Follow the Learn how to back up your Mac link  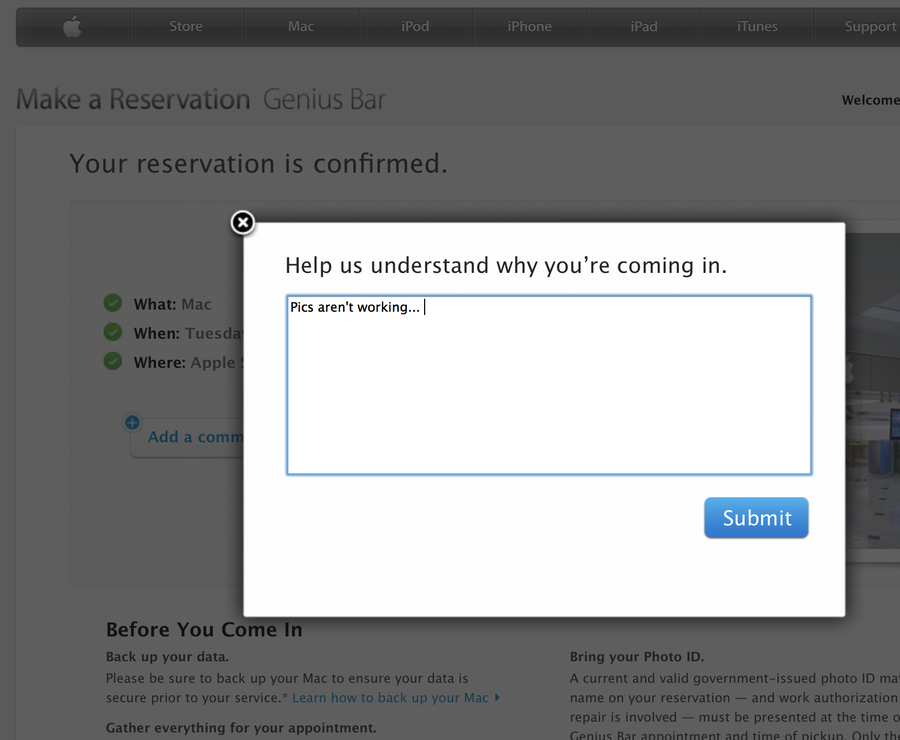pyautogui.click(x=395, y=698)
